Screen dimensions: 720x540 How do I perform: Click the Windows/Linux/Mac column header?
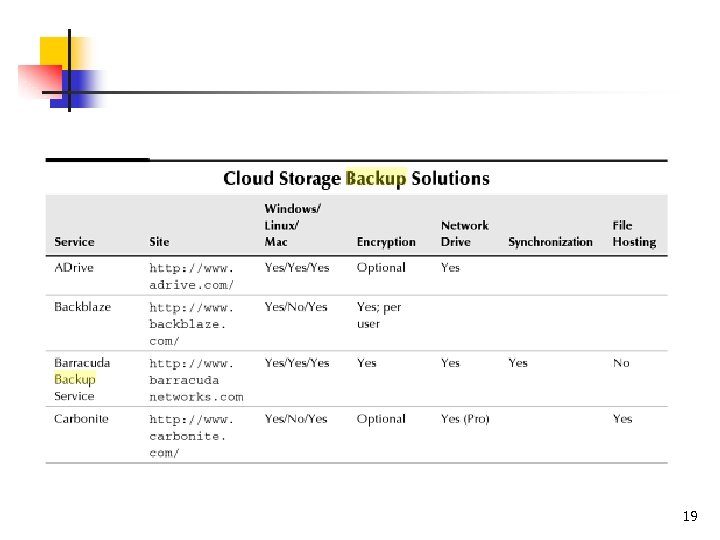[292, 225]
